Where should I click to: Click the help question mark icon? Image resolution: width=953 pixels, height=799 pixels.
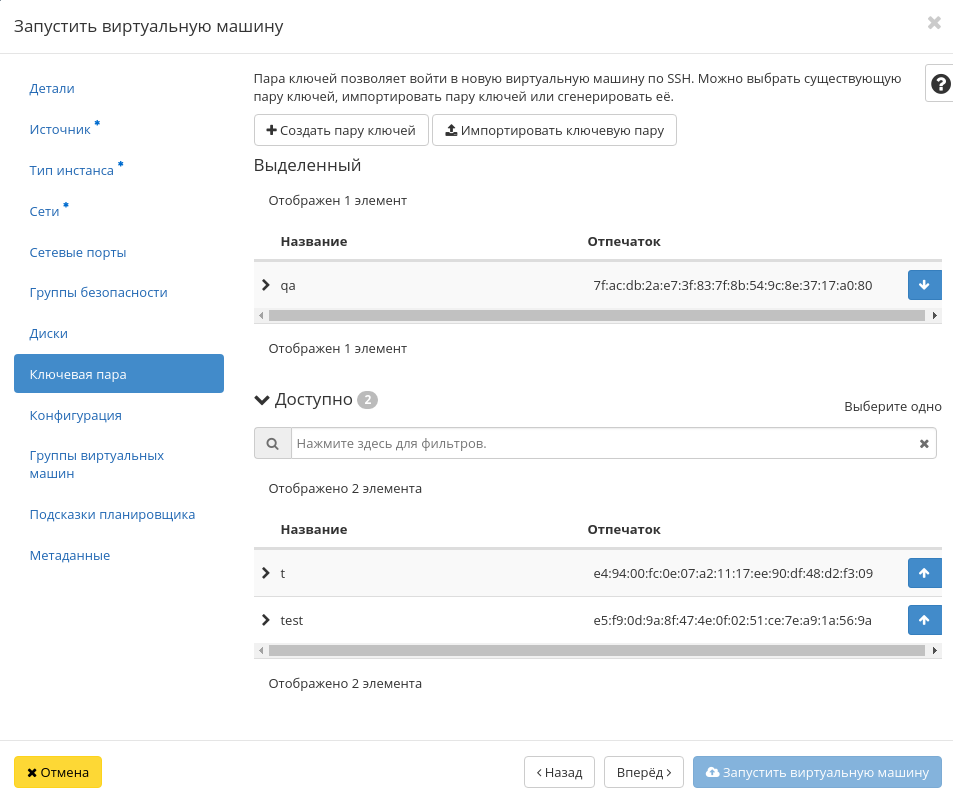click(x=940, y=85)
